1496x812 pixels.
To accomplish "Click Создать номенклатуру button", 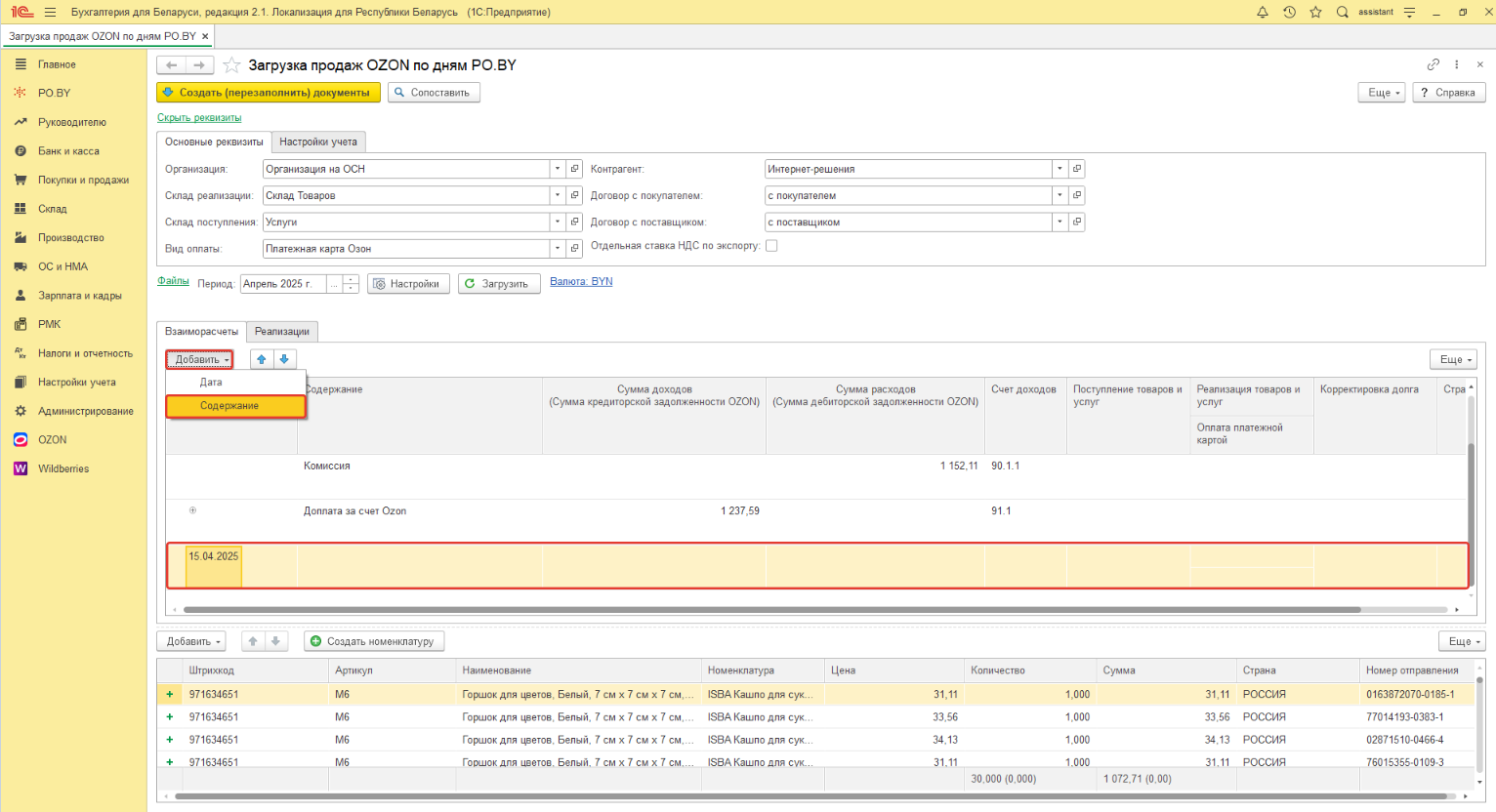I will [x=374, y=641].
